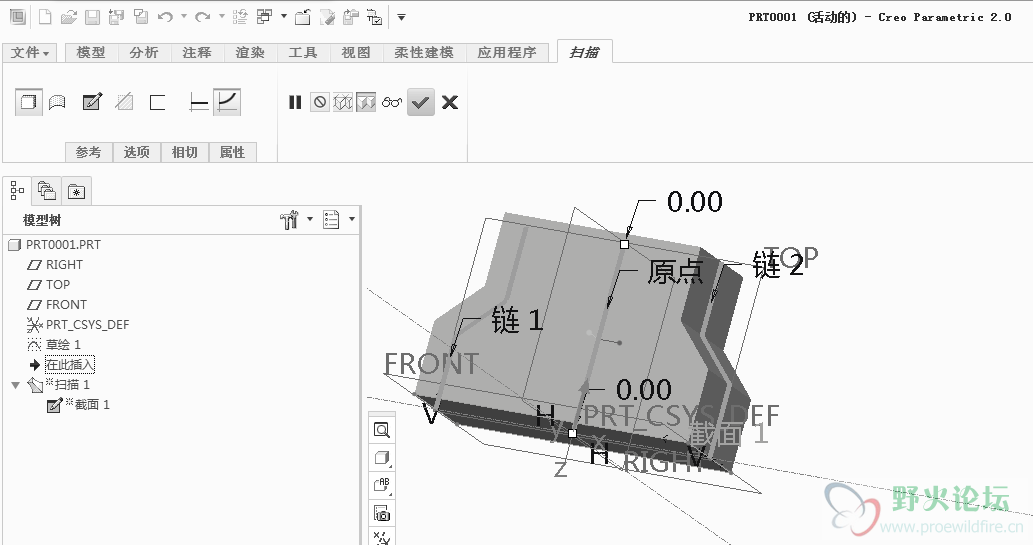The width and height of the screenshot is (1033, 545).
Task: Switch to the 应用程序 tab
Action: 507,53
